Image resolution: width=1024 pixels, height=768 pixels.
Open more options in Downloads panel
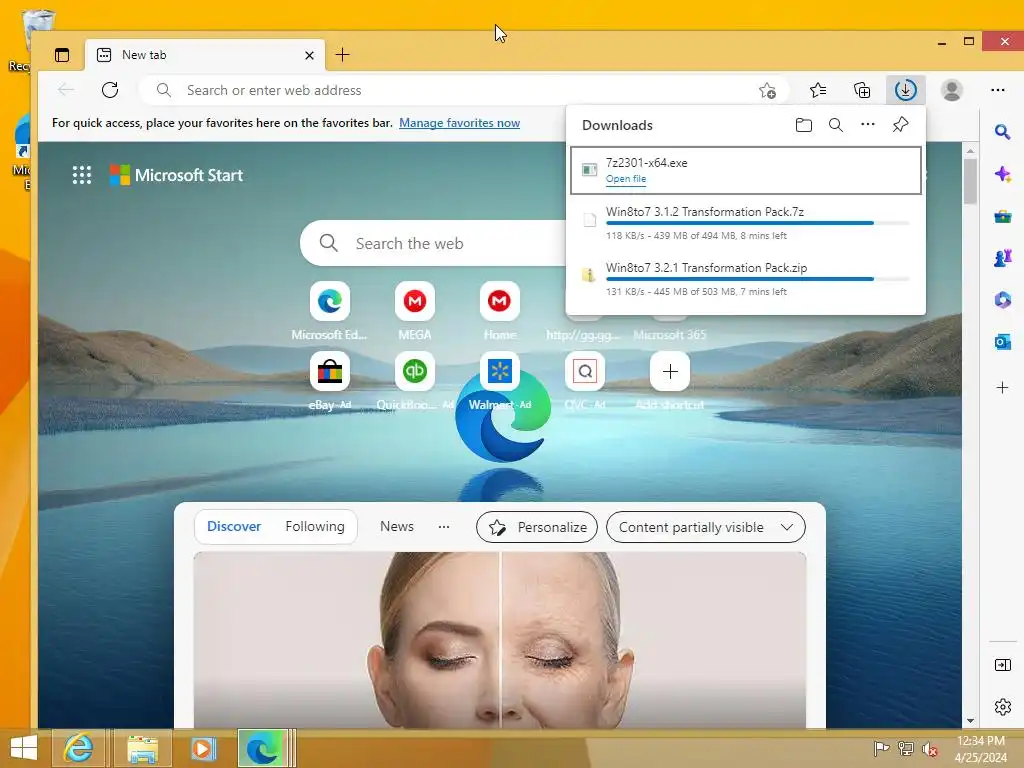(x=867, y=124)
